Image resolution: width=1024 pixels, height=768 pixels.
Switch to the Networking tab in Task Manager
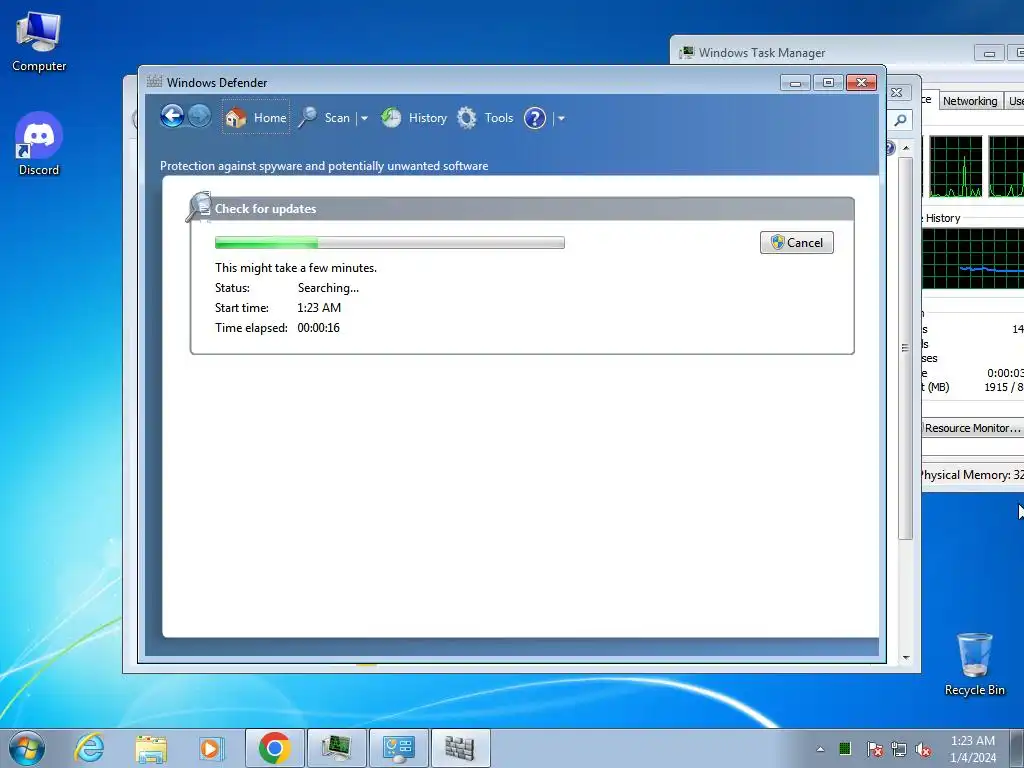[970, 101]
